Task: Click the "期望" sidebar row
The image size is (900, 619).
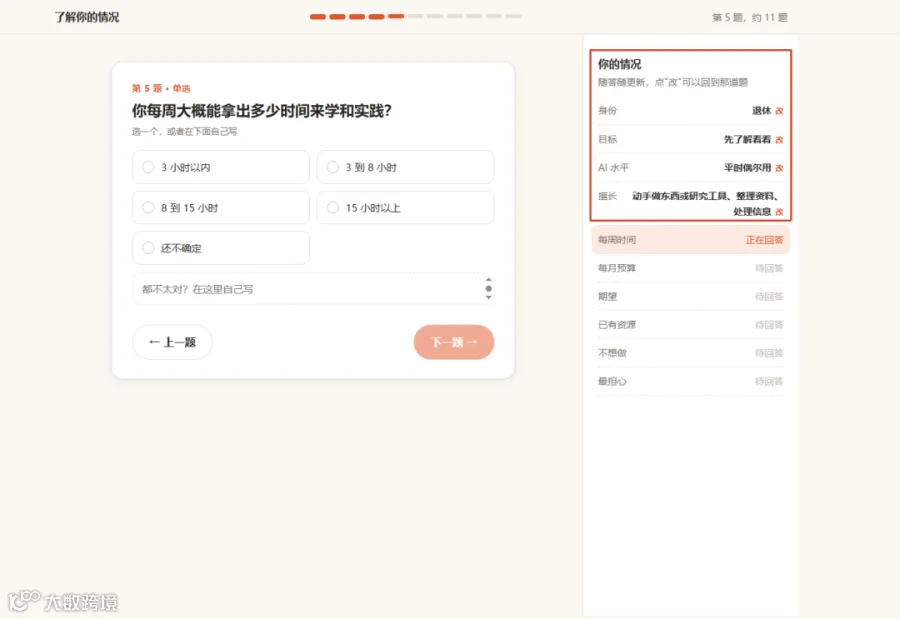Action: (690, 296)
